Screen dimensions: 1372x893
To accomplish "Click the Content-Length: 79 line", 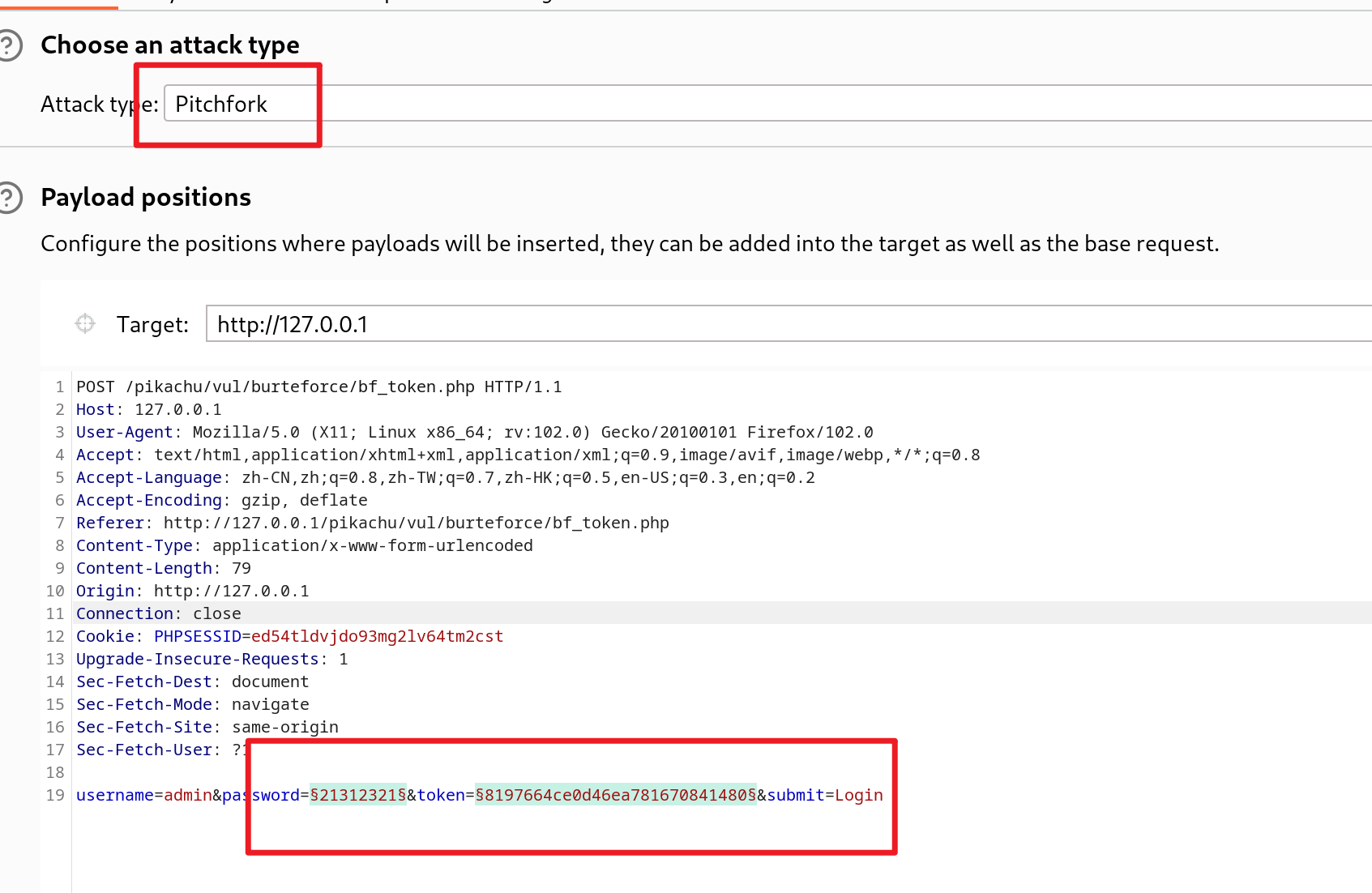I will [x=164, y=568].
